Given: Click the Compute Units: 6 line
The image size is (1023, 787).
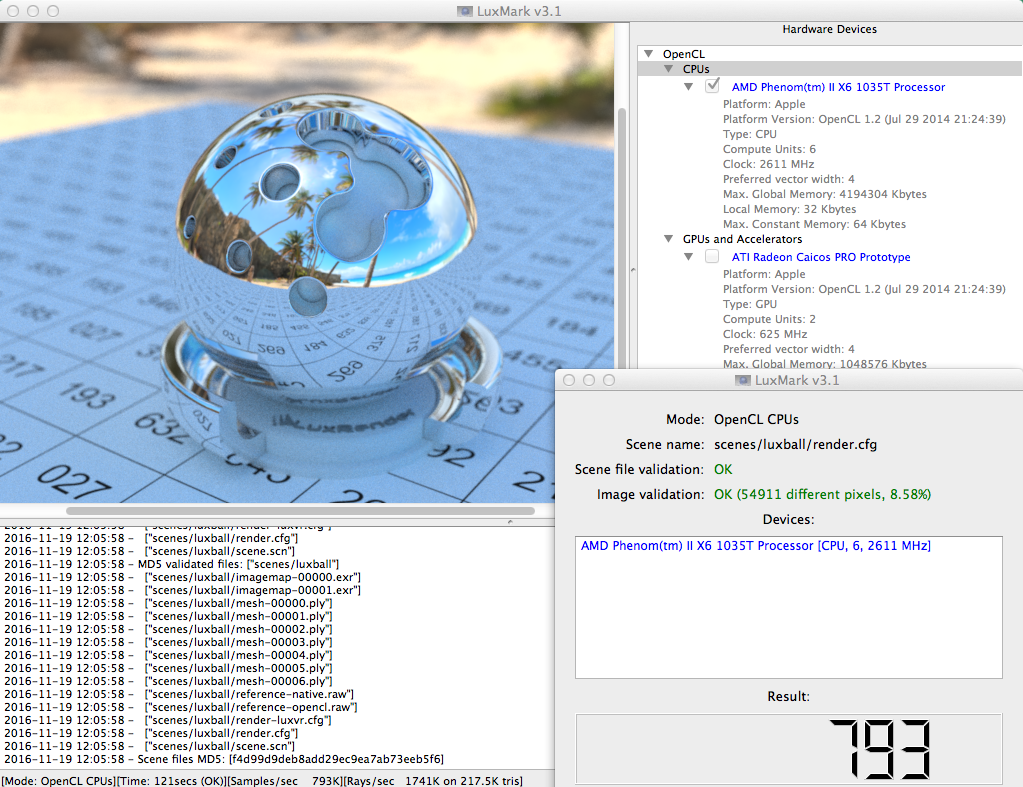Looking at the screenshot, I should click(769, 149).
